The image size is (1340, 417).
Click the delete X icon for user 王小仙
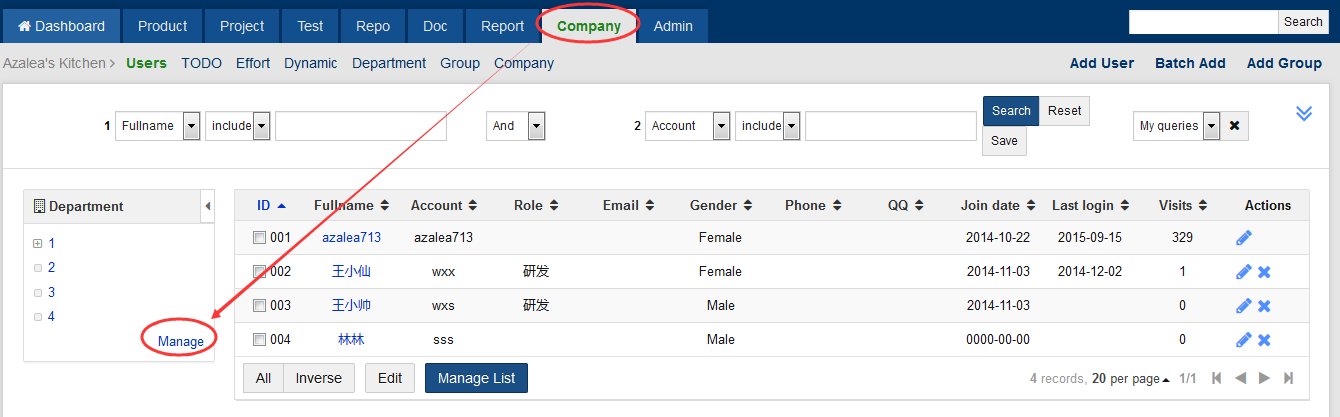tap(1264, 272)
